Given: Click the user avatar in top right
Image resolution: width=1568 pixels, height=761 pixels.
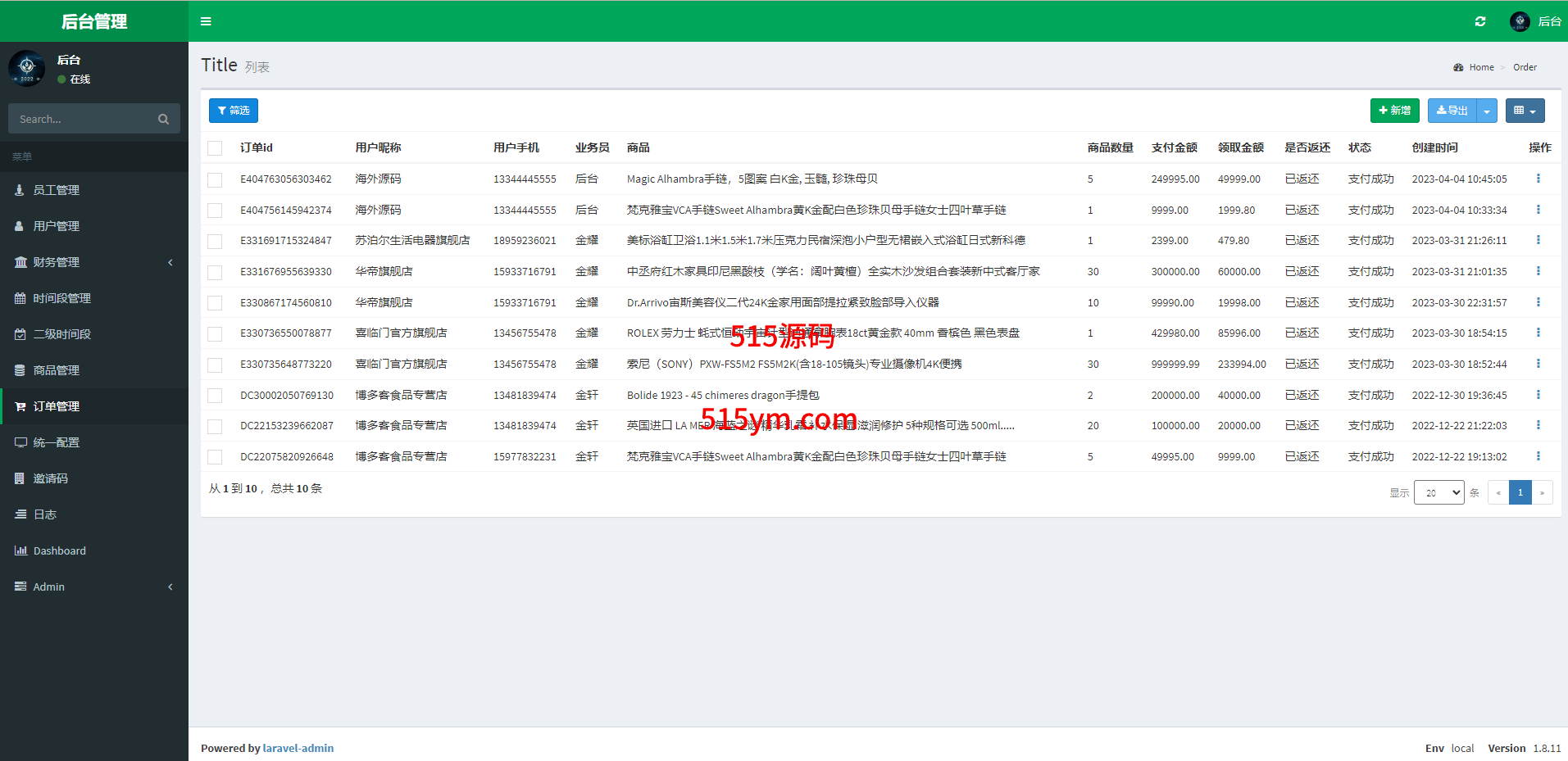Looking at the screenshot, I should (1520, 21).
